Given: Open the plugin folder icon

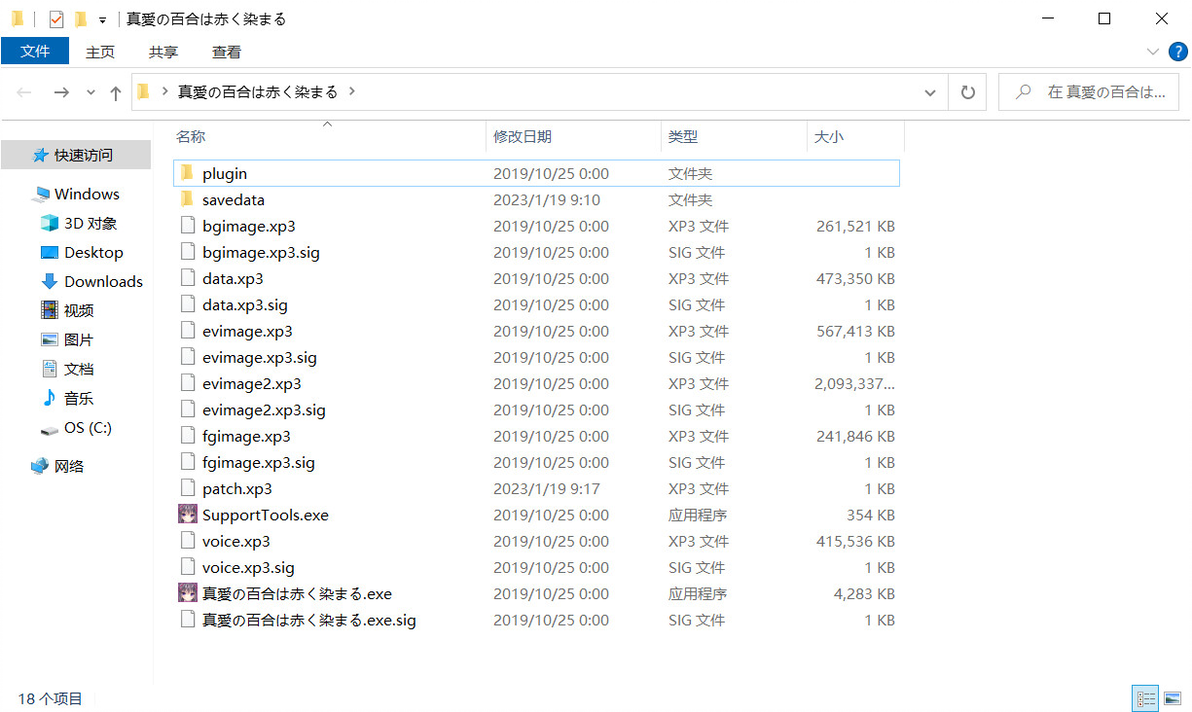Looking at the screenshot, I should click(x=187, y=173).
